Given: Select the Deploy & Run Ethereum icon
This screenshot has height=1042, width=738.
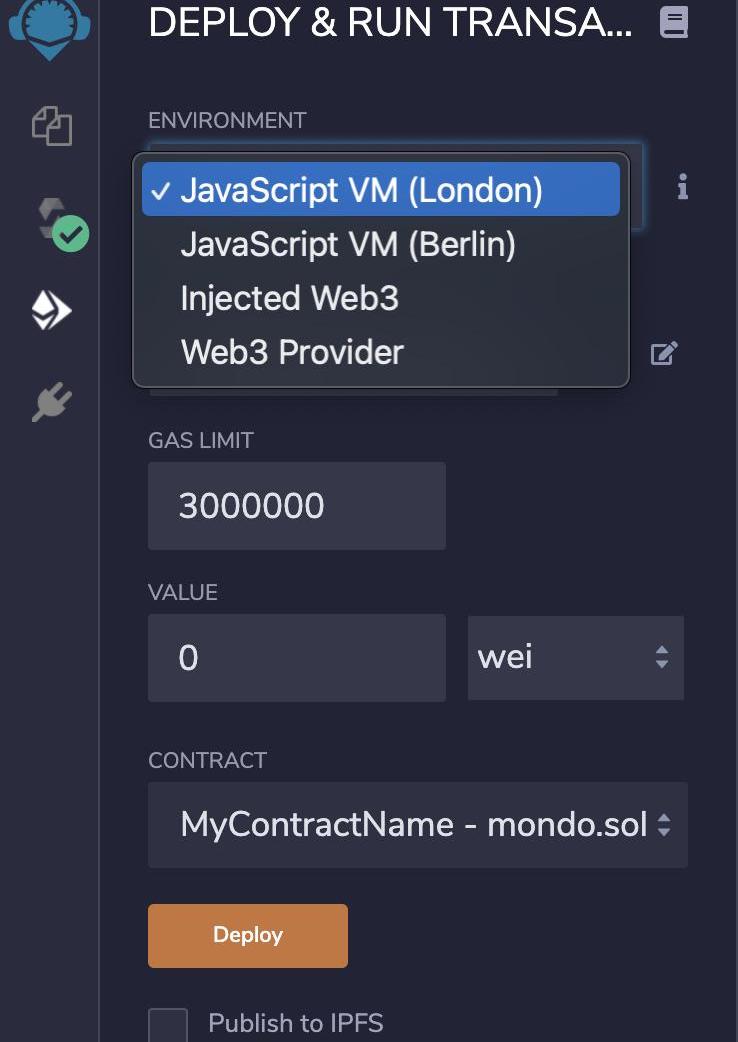Looking at the screenshot, I should [51, 310].
